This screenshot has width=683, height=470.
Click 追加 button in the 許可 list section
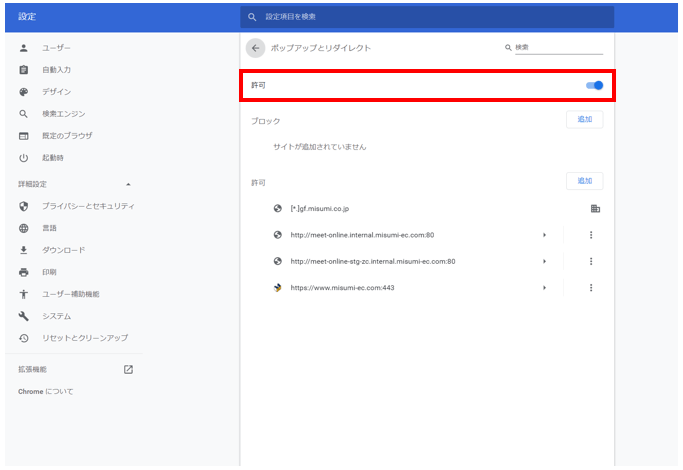[584, 181]
